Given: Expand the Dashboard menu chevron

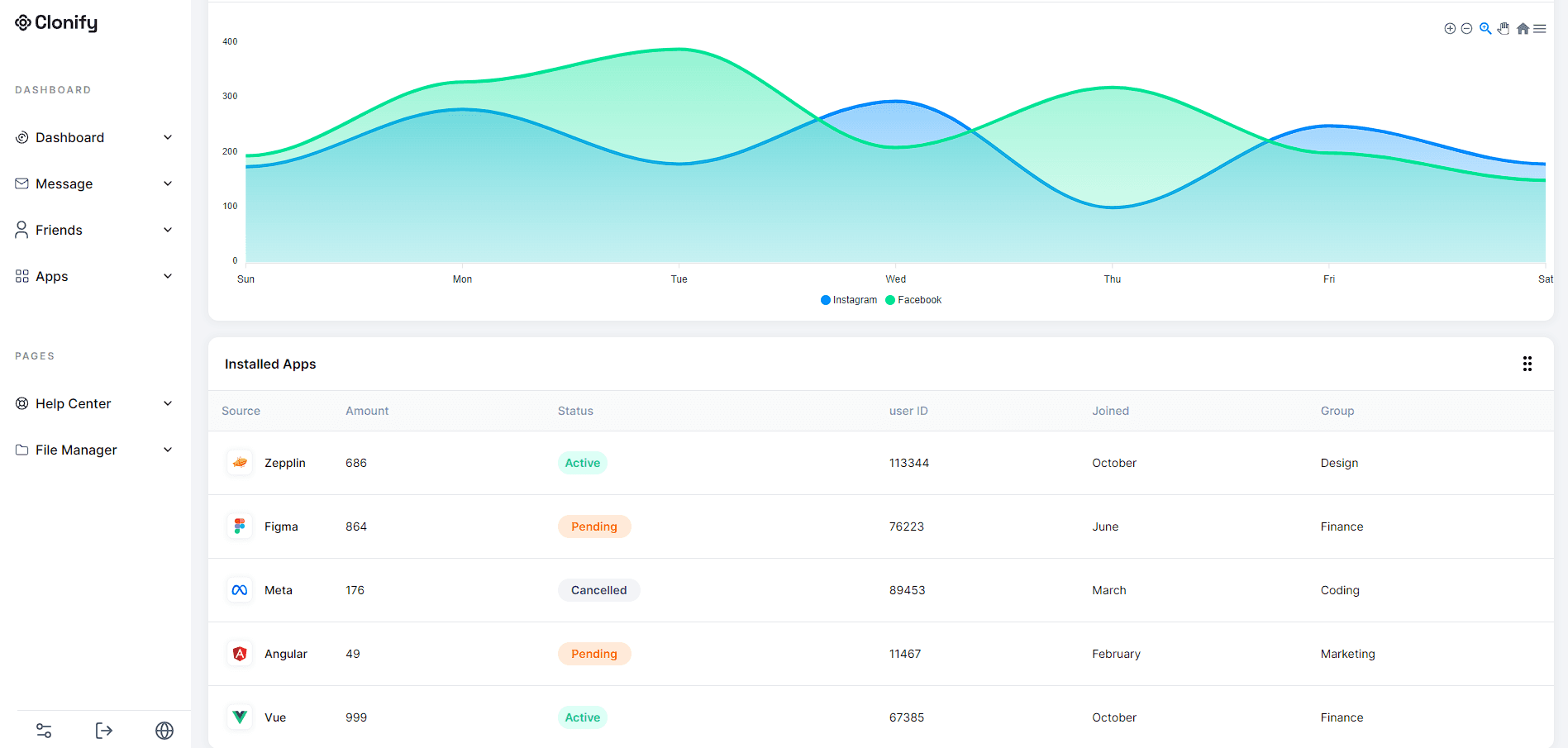Looking at the screenshot, I should (168, 137).
